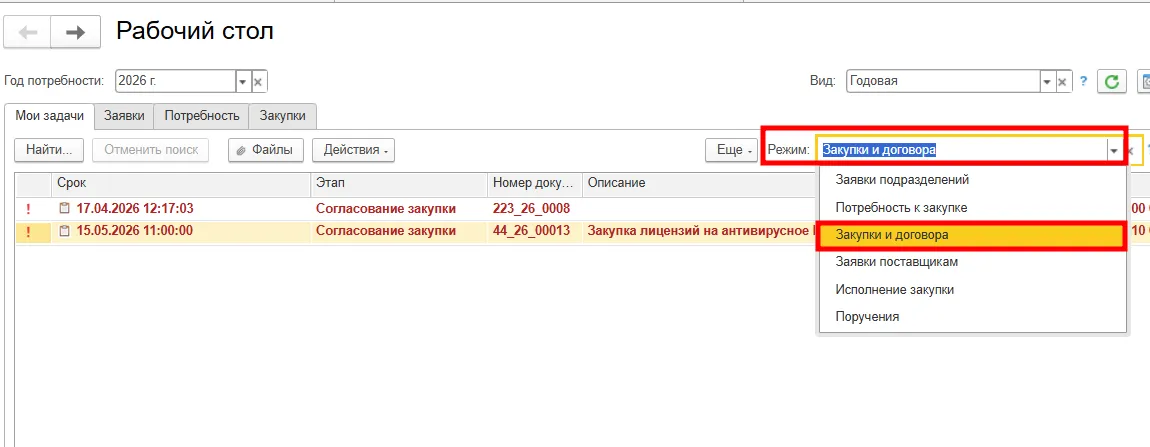Image resolution: width=1150 pixels, height=447 pixels.
Task: Open the Закупки tab
Action: [283, 116]
